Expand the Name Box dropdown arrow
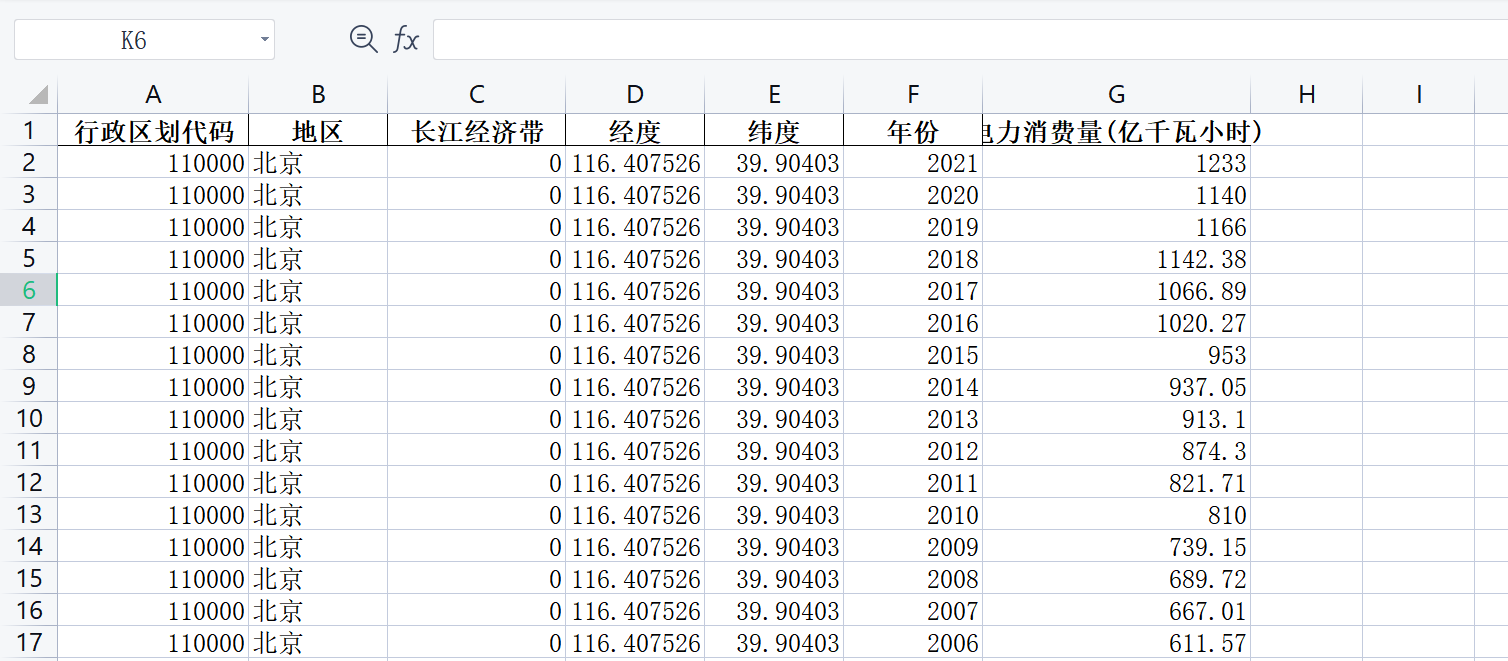The width and height of the screenshot is (1508, 661). click(x=264, y=40)
